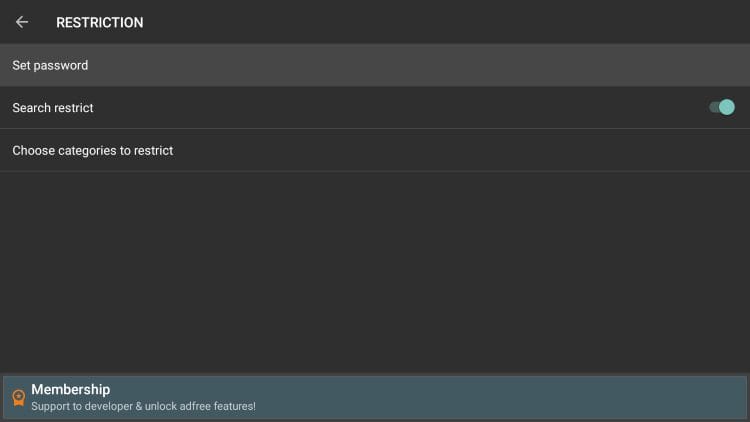
Task: Select the Search restrict text label
Action: (x=53, y=107)
